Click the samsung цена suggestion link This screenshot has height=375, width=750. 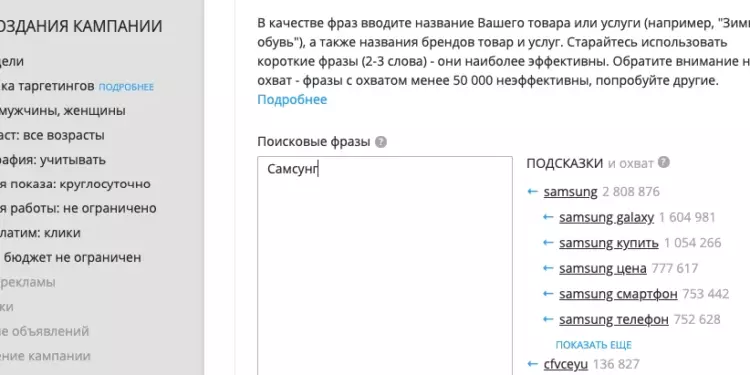coord(603,268)
